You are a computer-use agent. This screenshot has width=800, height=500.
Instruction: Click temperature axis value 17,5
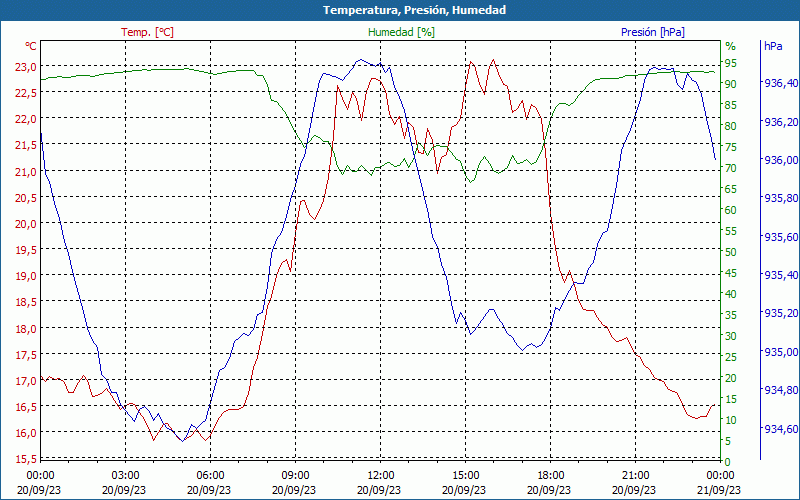(x=24, y=355)
